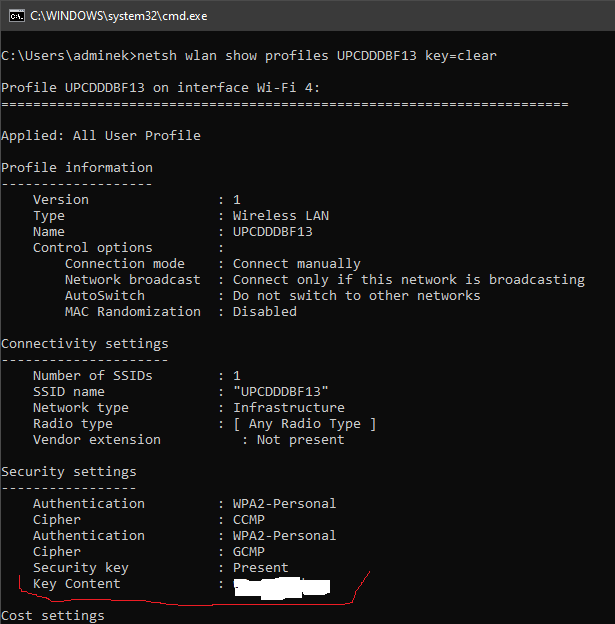The width and height of the screenshot is (615, 624).
Task: Click "Do not switch to other networks"
Action: pyautogui.click(x=356, y=295)
